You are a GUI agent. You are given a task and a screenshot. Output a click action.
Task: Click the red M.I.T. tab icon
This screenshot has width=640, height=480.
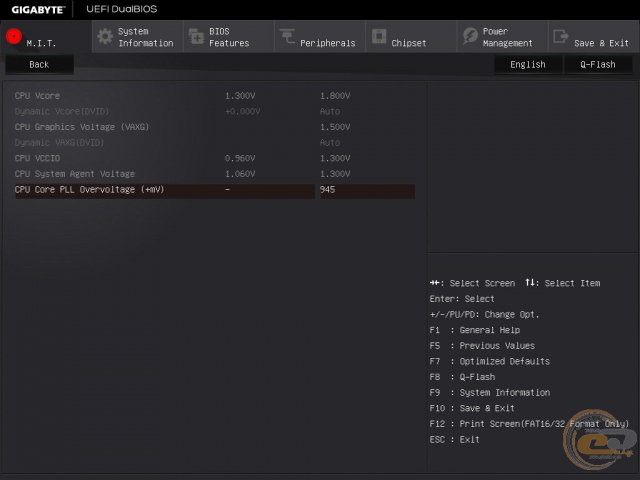click(13, 37)
